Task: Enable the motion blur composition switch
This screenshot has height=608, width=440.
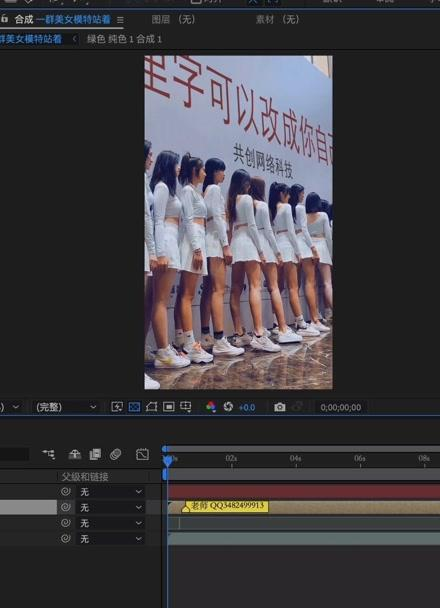Action: tap(116, 454)
